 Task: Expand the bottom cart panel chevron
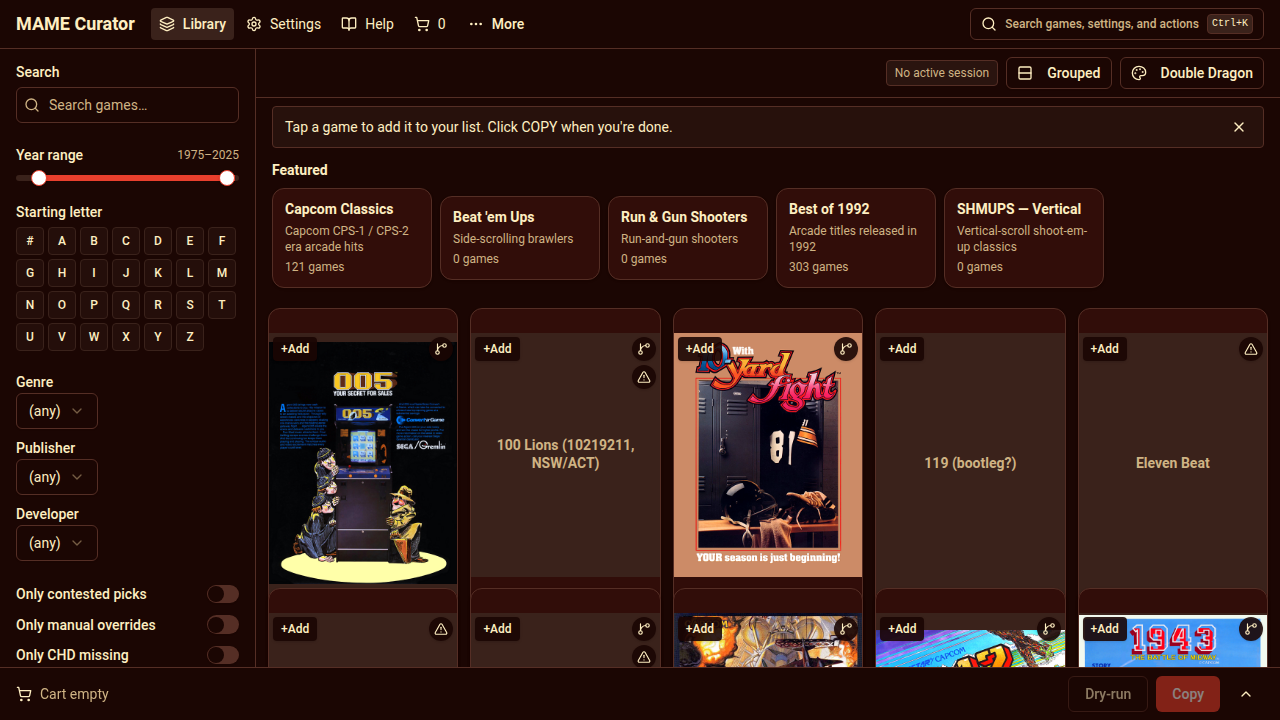[1246, 694]
